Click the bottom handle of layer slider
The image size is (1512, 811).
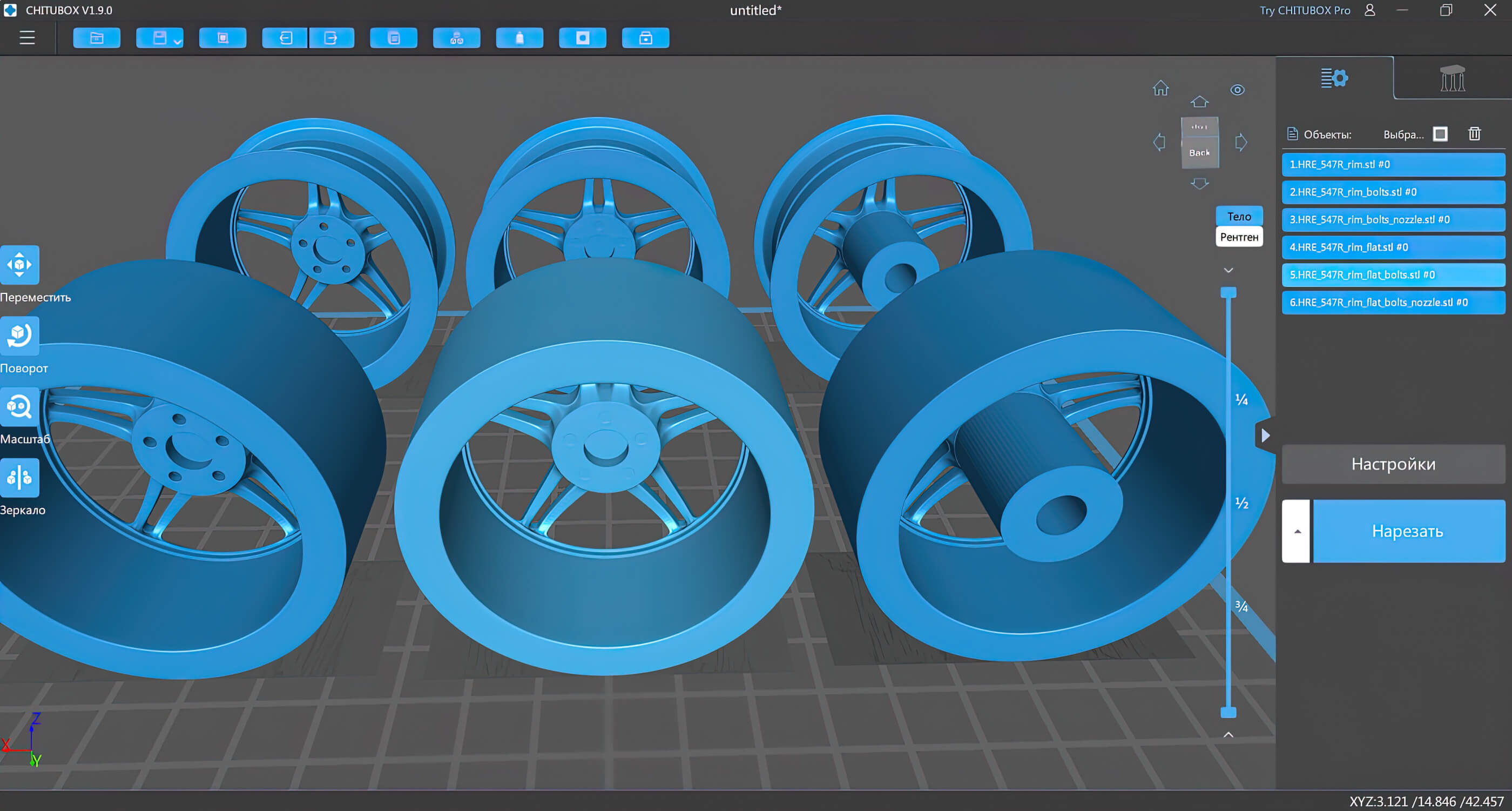1228,712
